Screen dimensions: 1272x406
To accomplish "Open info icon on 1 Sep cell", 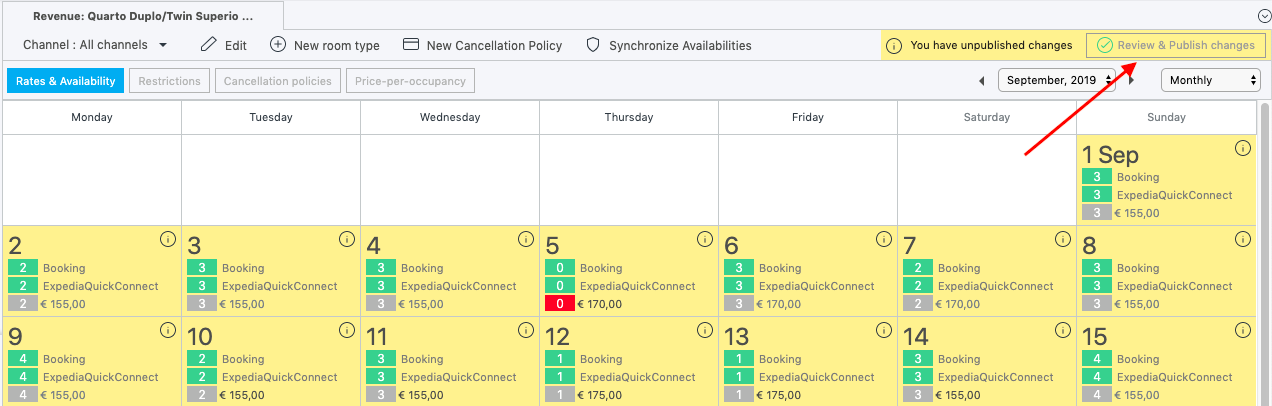I will 1243,148.
